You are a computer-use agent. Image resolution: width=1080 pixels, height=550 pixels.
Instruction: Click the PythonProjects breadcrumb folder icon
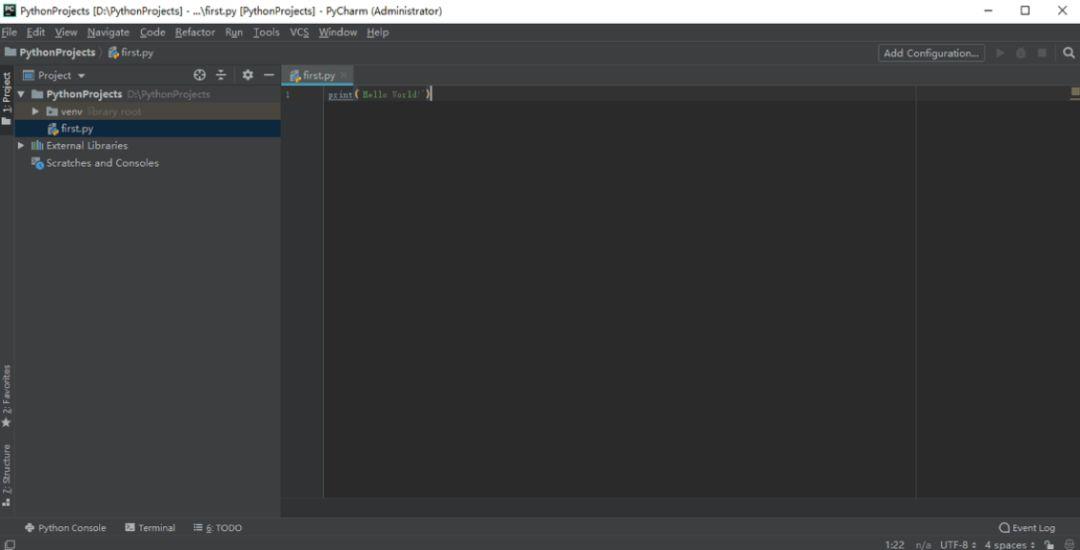(x=10, y=52)
